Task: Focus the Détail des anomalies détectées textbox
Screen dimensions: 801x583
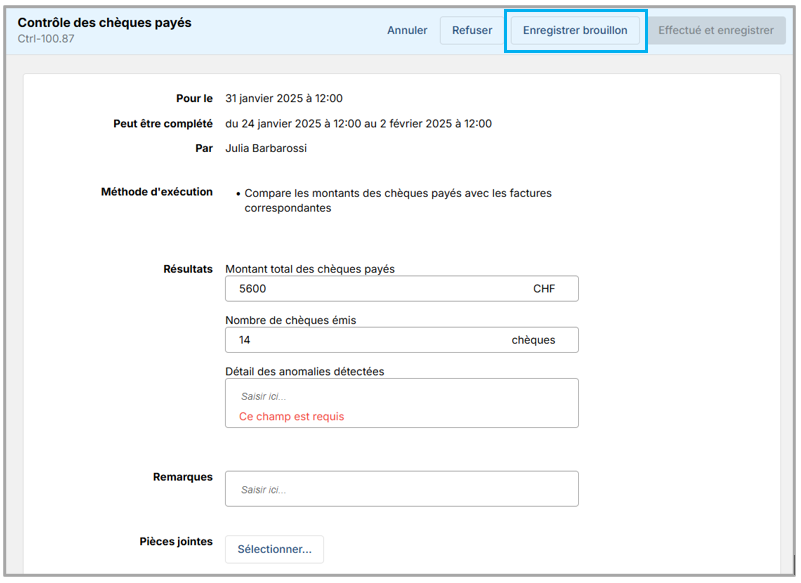Action: 401,396
